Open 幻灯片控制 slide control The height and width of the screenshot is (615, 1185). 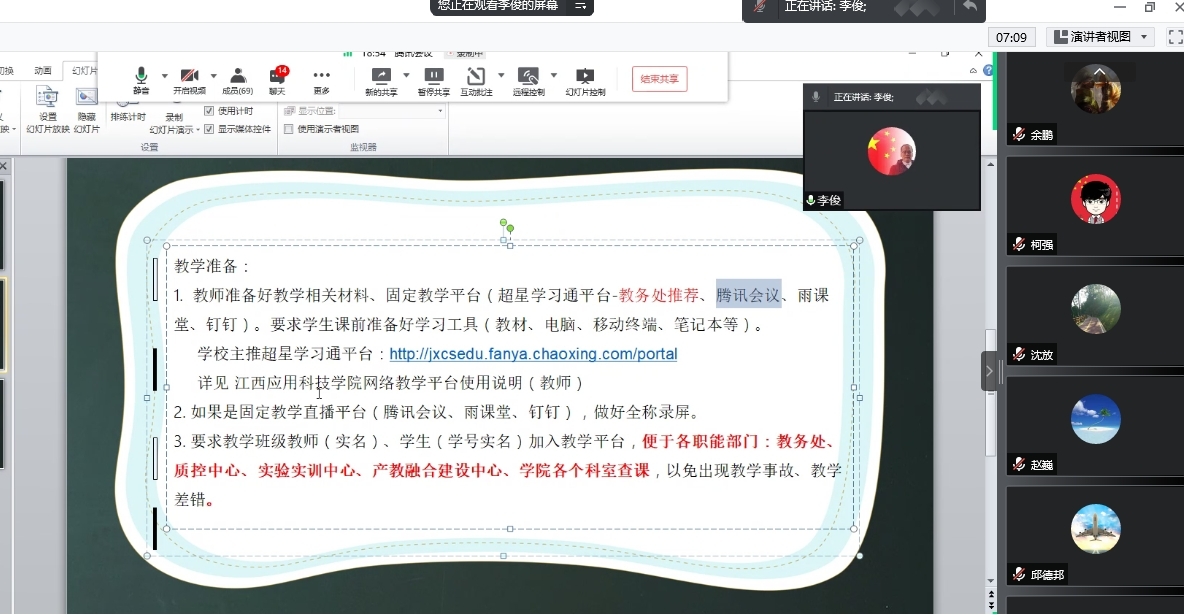(x=585, y=76)
